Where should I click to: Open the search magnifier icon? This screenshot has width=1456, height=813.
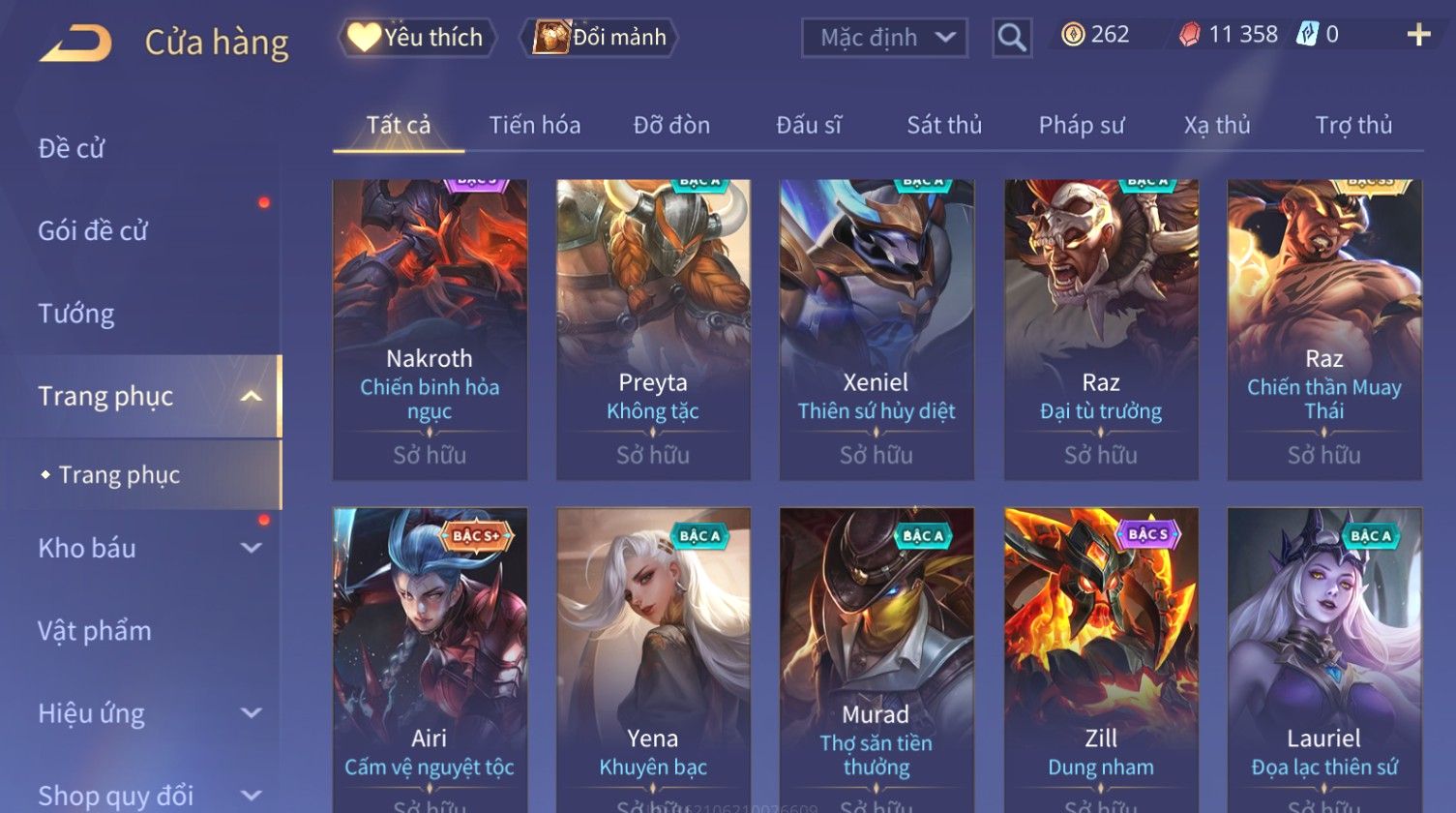tap(1012, 38)
